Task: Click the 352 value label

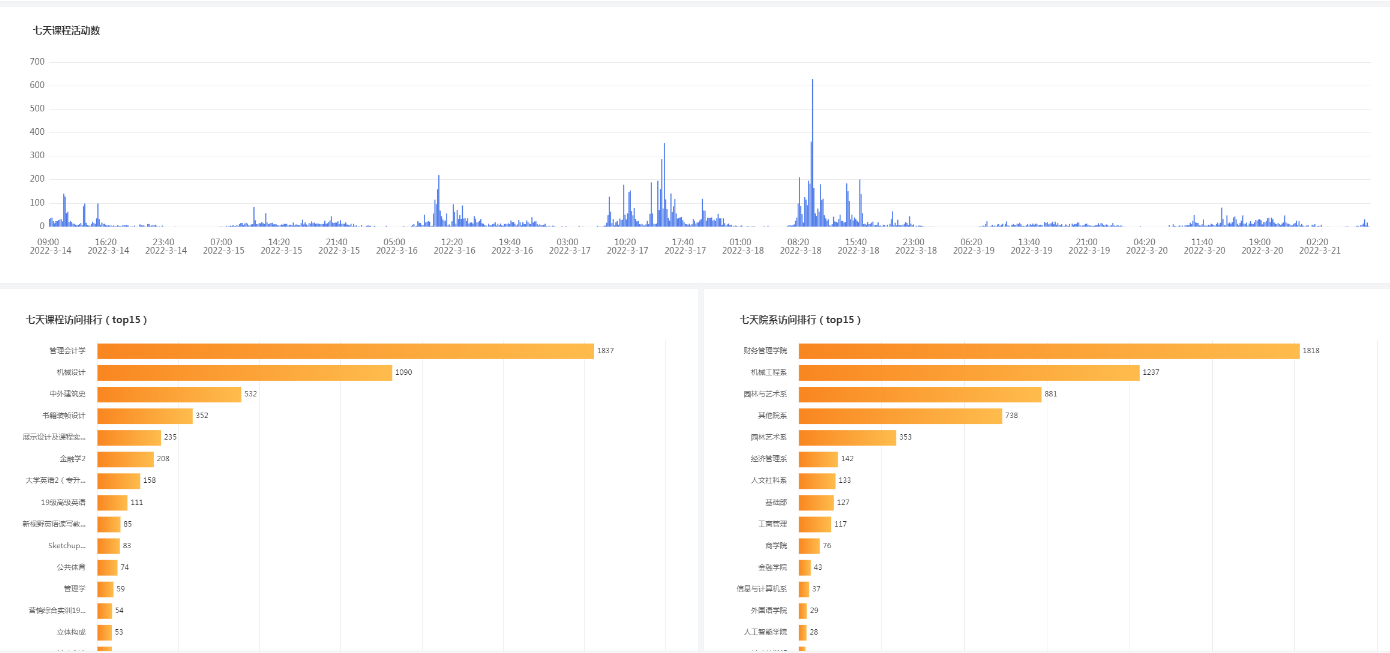Action: click(x=202, y=416)
